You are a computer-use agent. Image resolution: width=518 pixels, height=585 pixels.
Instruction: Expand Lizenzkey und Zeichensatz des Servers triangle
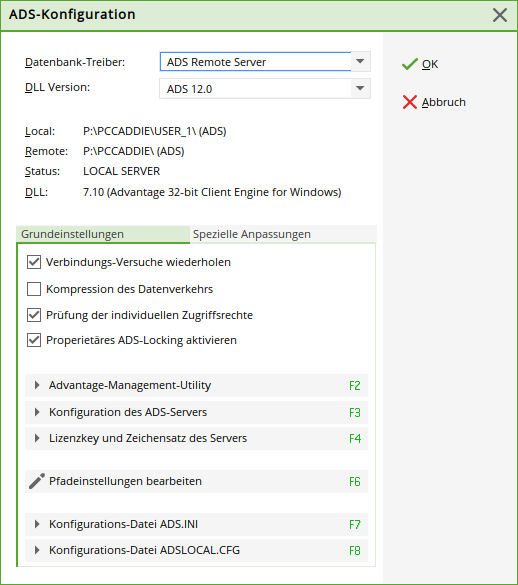pyautogui.click(x=37, y=438)
